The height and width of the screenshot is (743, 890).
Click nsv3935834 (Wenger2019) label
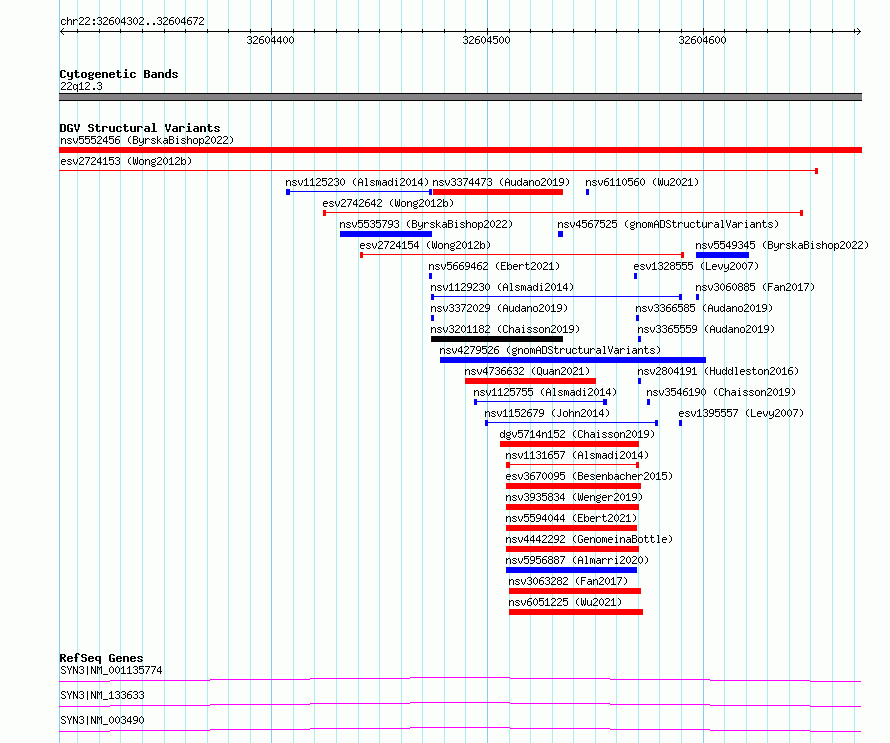[x=574, y=497]
